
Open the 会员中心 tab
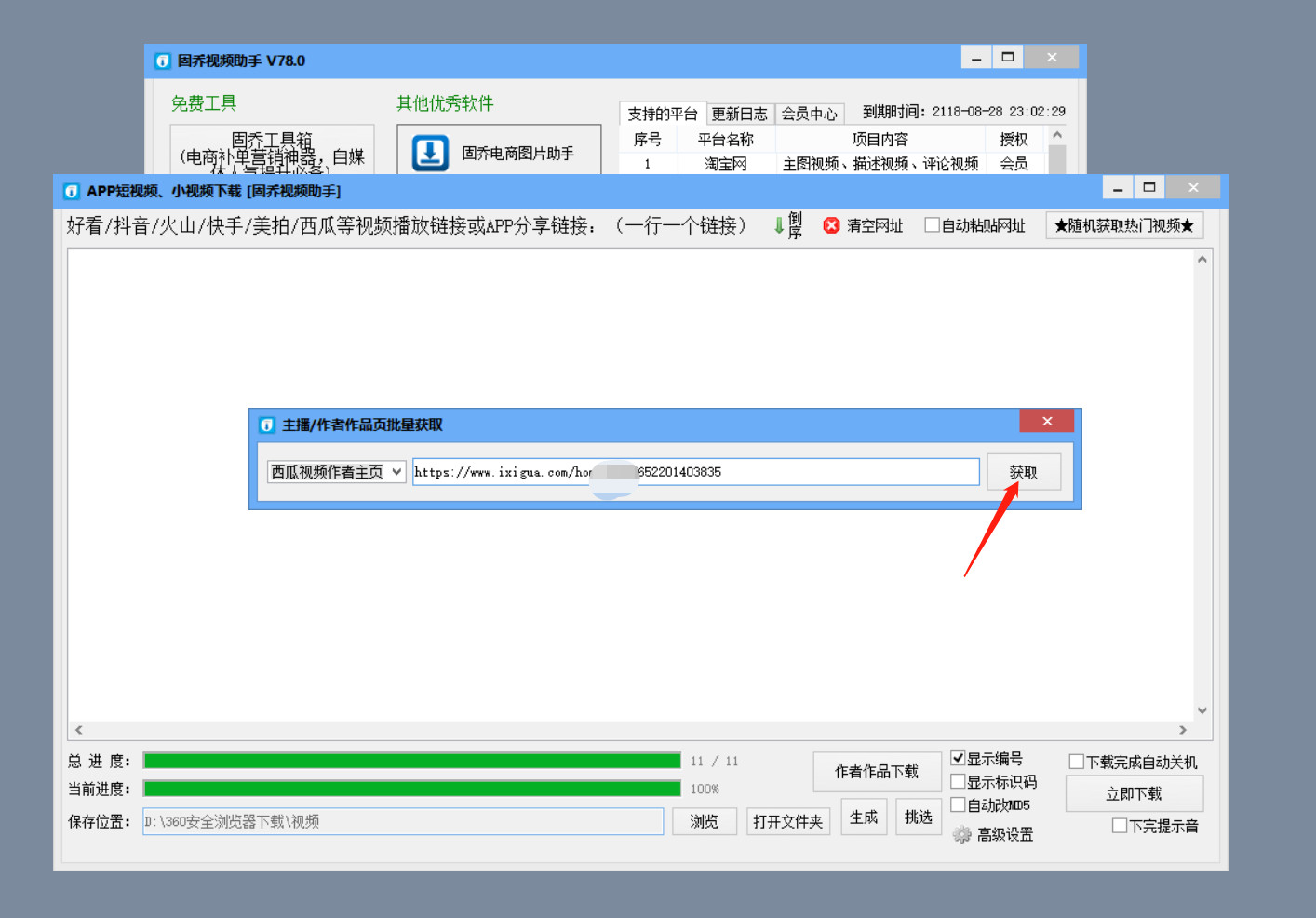click(809, 113)
